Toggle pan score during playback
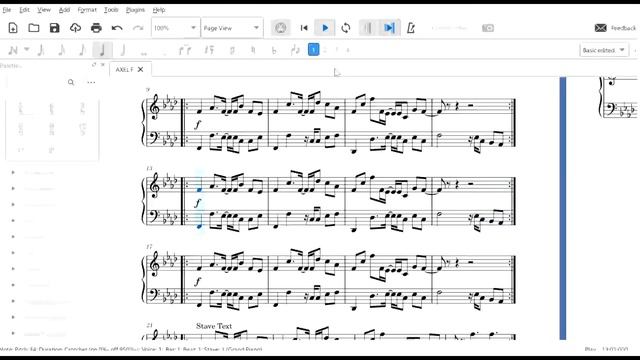Image resolution: width=640 pixels, height=360 pixels. point(389,28)
